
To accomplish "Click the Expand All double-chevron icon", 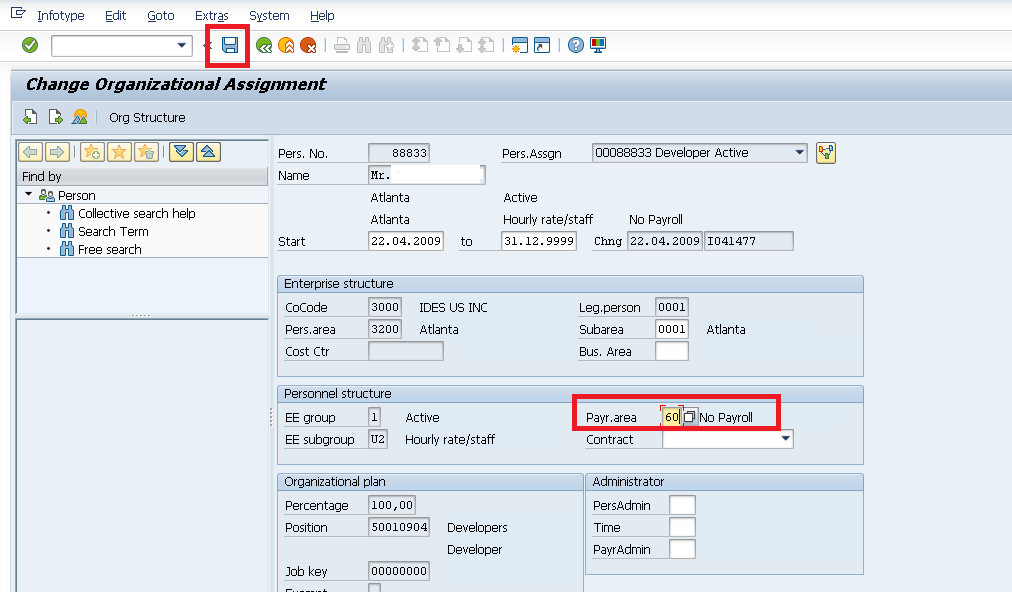I will pos(181,152).
